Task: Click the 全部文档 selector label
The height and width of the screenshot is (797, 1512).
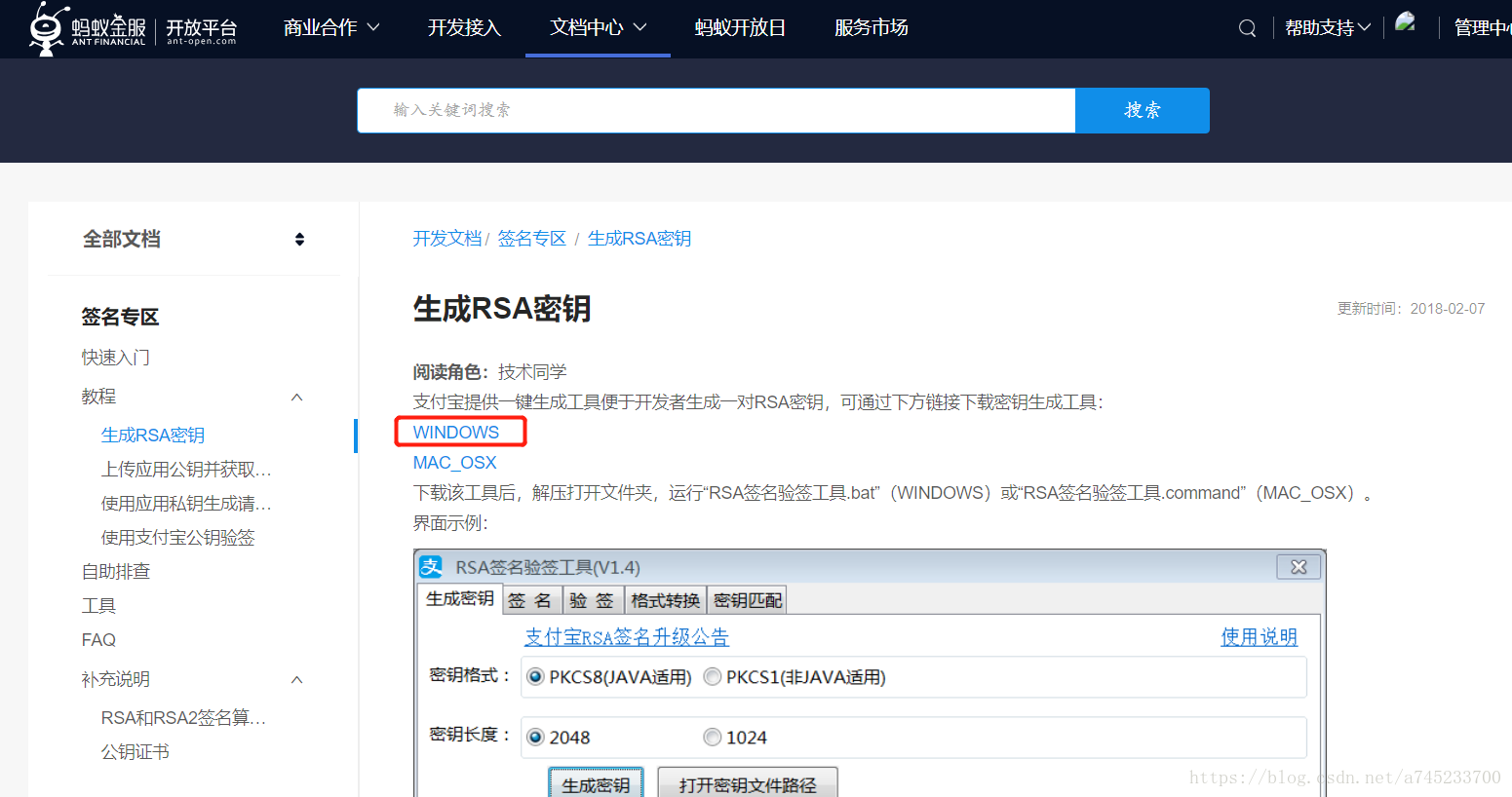Action: tap(122, 239)
